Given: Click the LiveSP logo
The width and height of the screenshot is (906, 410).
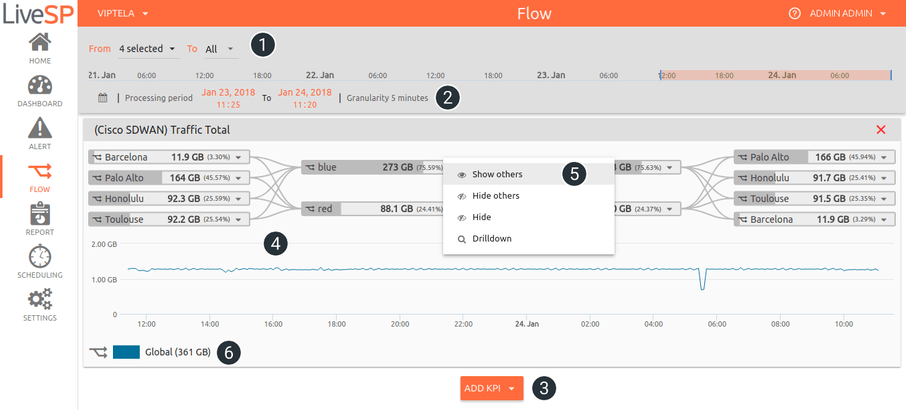Looking at the screenshot, I should click(38, 14).
